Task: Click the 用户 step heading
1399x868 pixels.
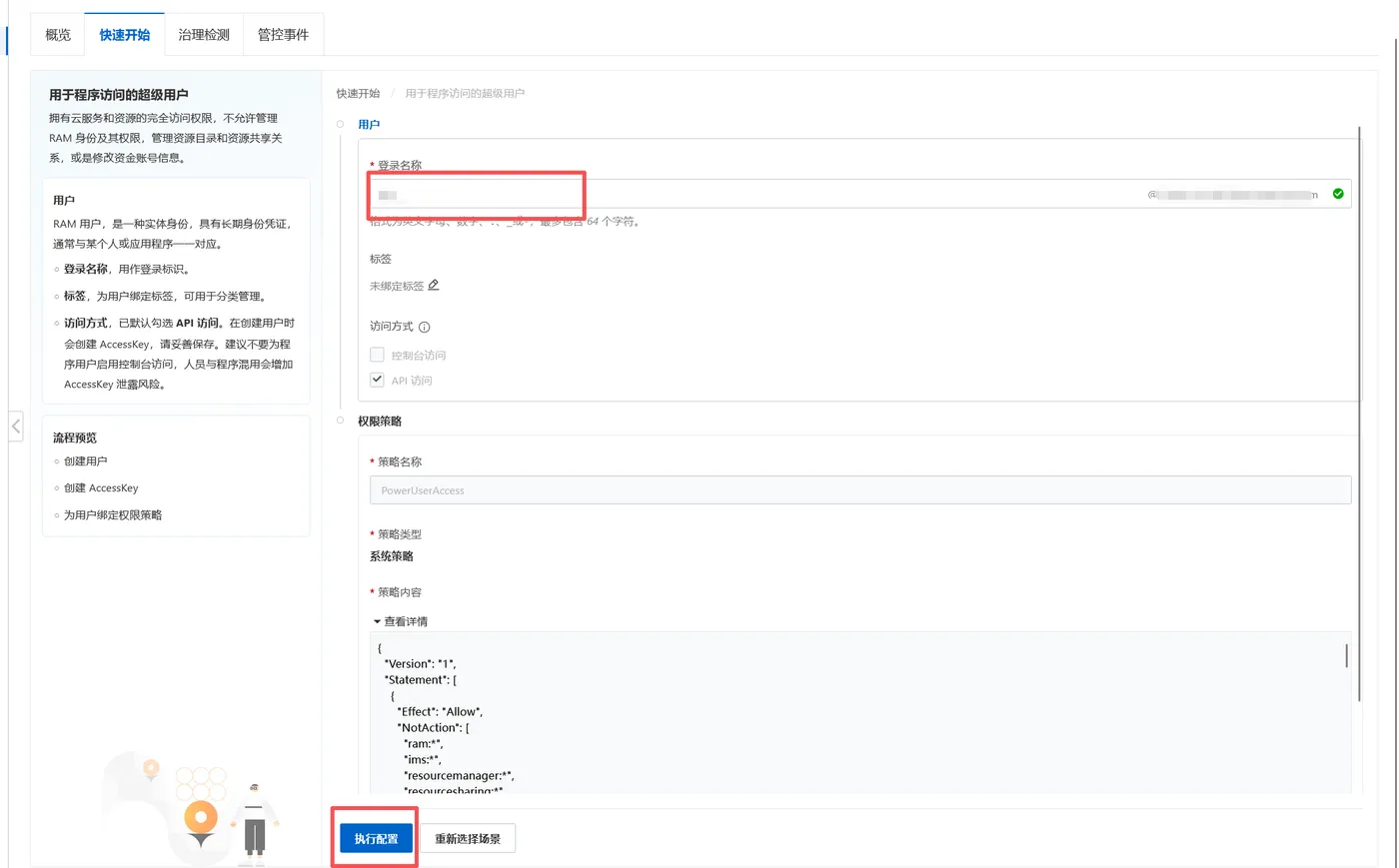Action: pos(369,125)
